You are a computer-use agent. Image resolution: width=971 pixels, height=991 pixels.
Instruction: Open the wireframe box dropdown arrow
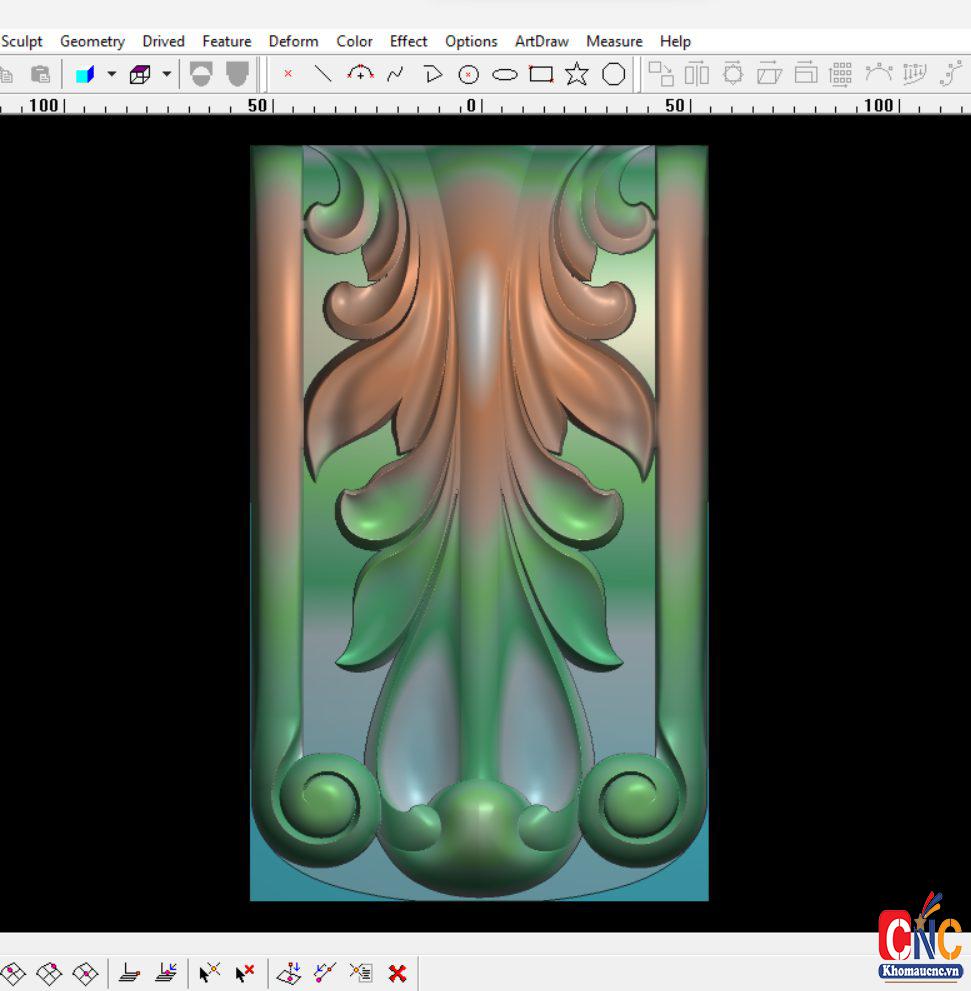[166, 75]
